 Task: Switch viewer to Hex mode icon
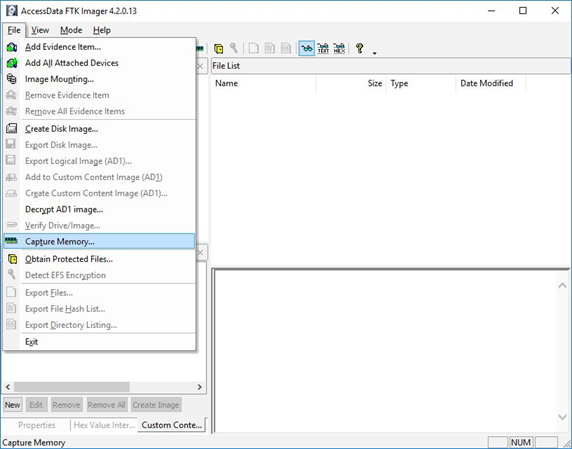(339, 48)
